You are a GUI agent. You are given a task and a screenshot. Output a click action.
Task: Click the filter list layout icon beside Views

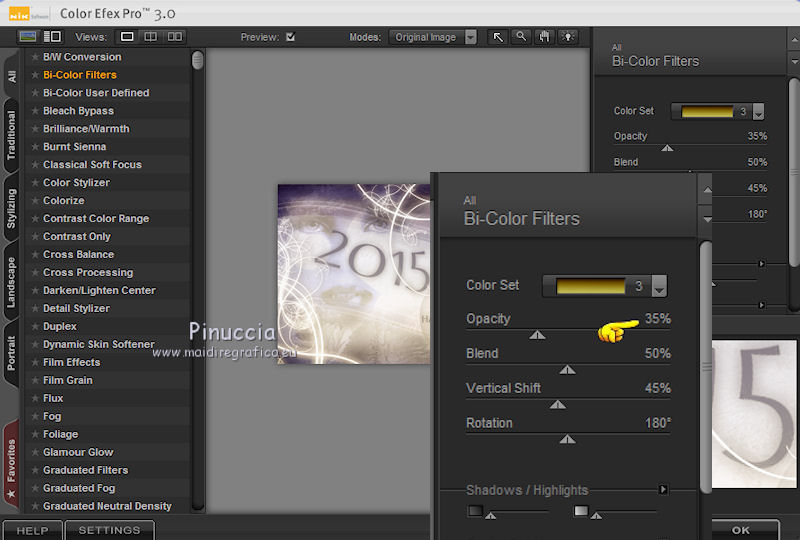[x=52, y=37]
